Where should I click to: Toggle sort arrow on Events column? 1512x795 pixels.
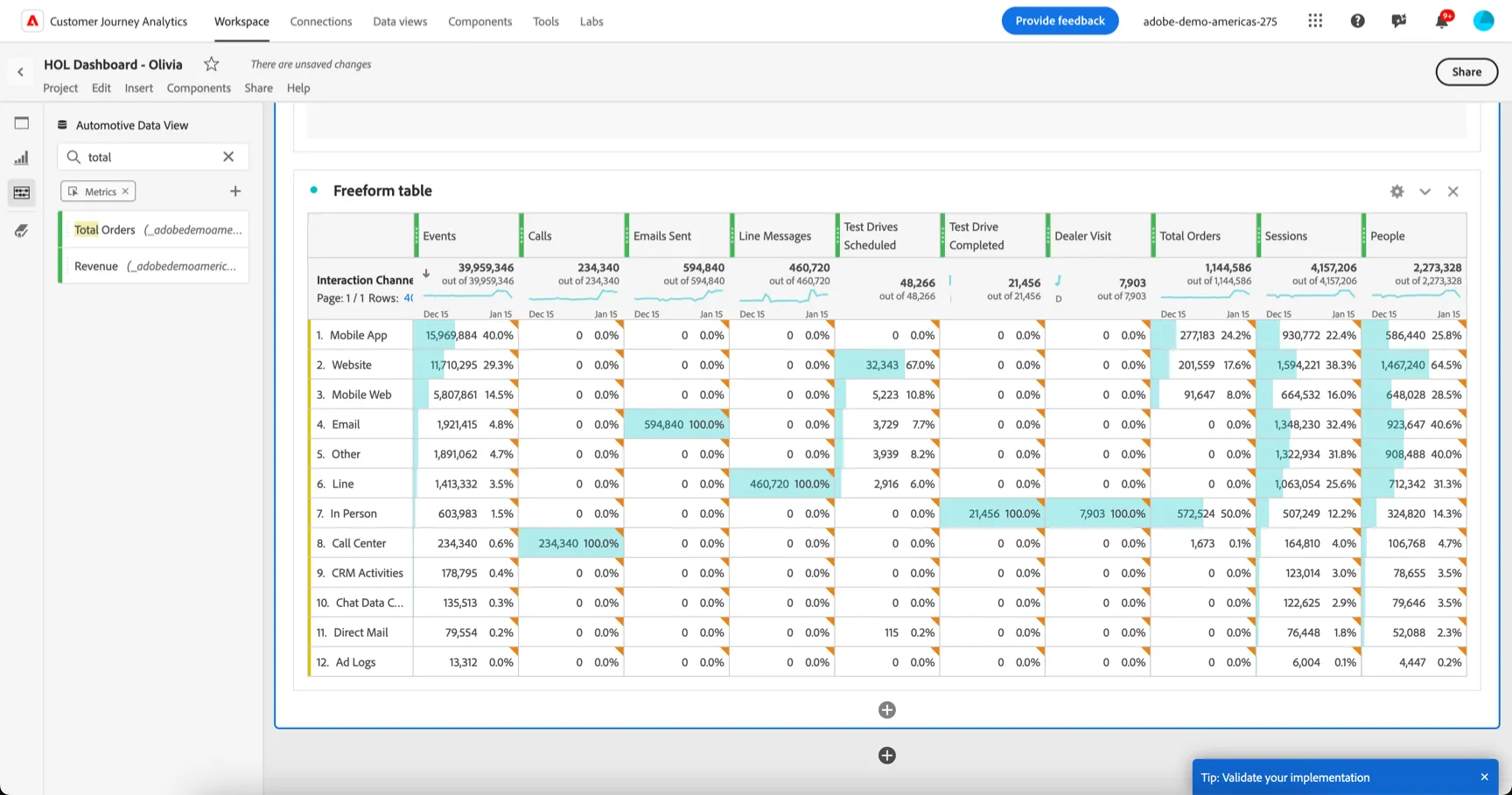(x=426, y=274)
